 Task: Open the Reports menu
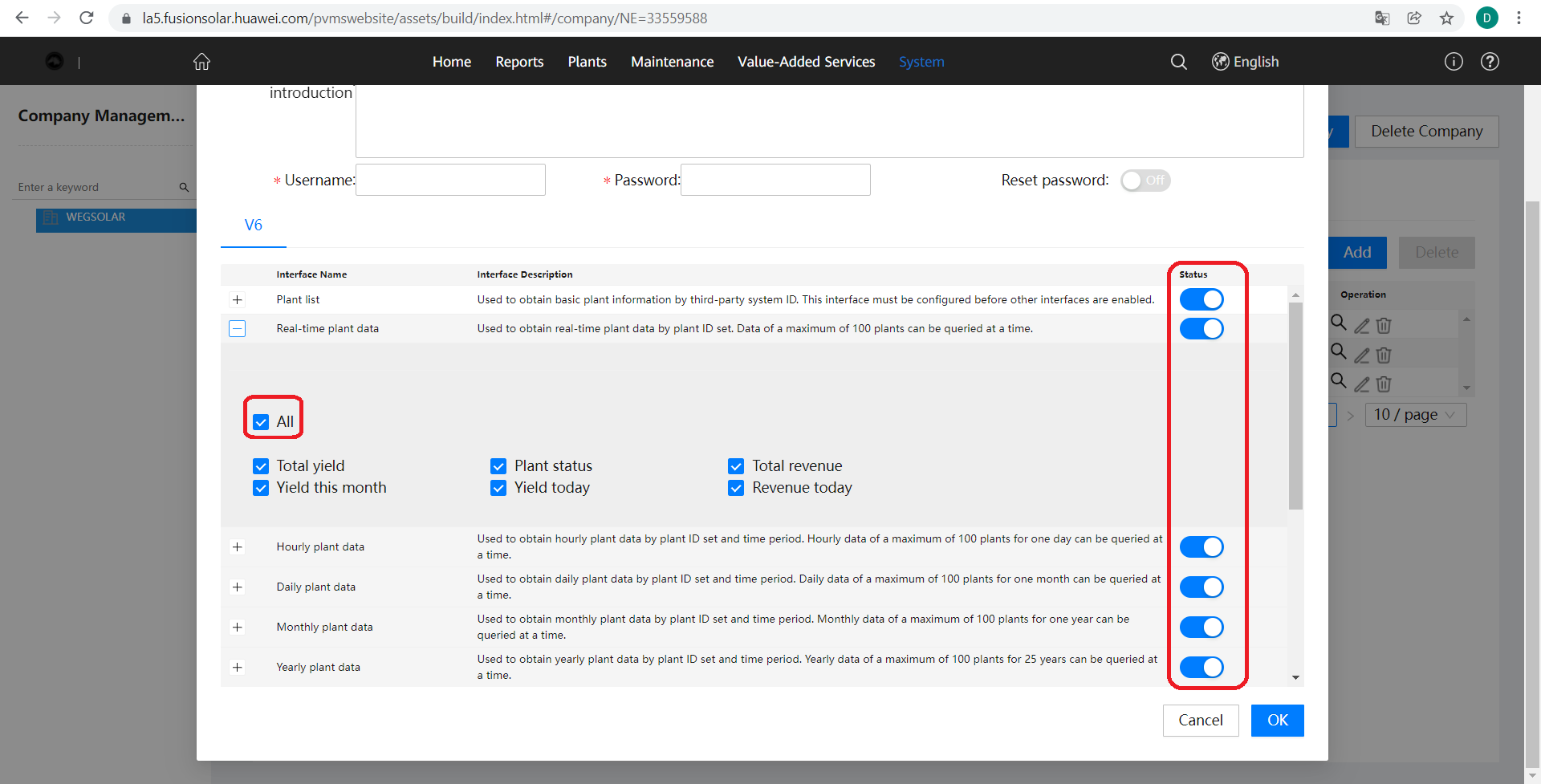519,62
